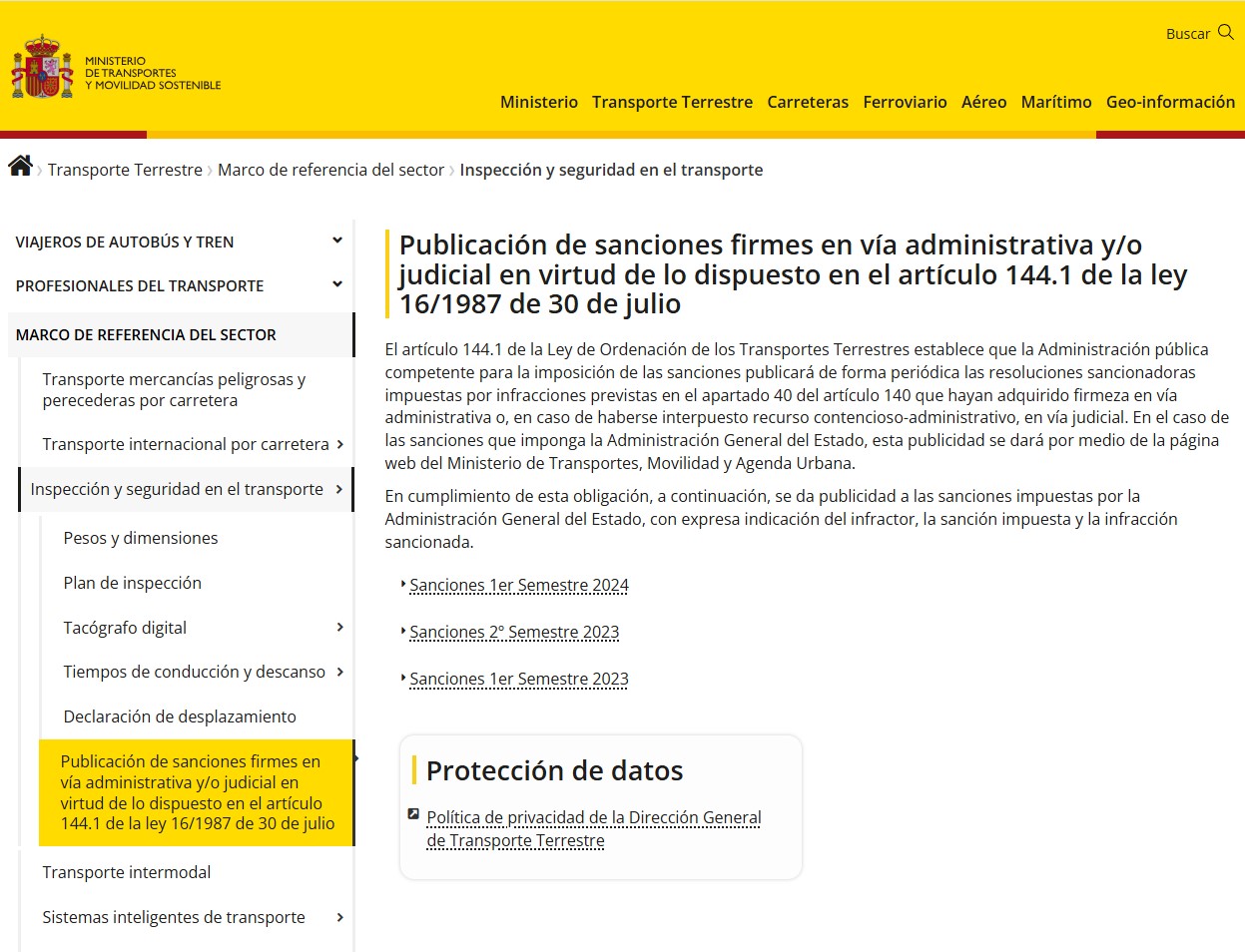Open Tacógrafo digital in the sidebar
Screen dimensions: 1245x952
coord(125,628)
